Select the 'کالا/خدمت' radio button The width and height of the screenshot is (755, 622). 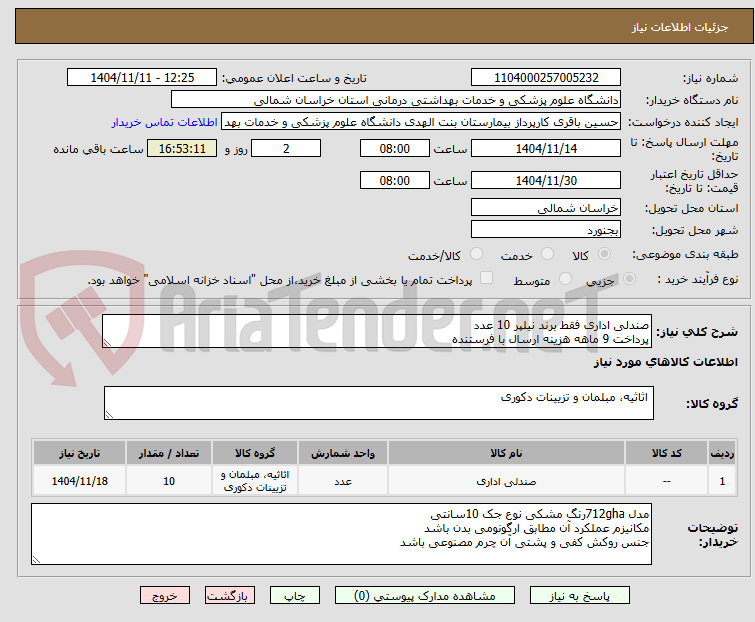pos(476,253)
